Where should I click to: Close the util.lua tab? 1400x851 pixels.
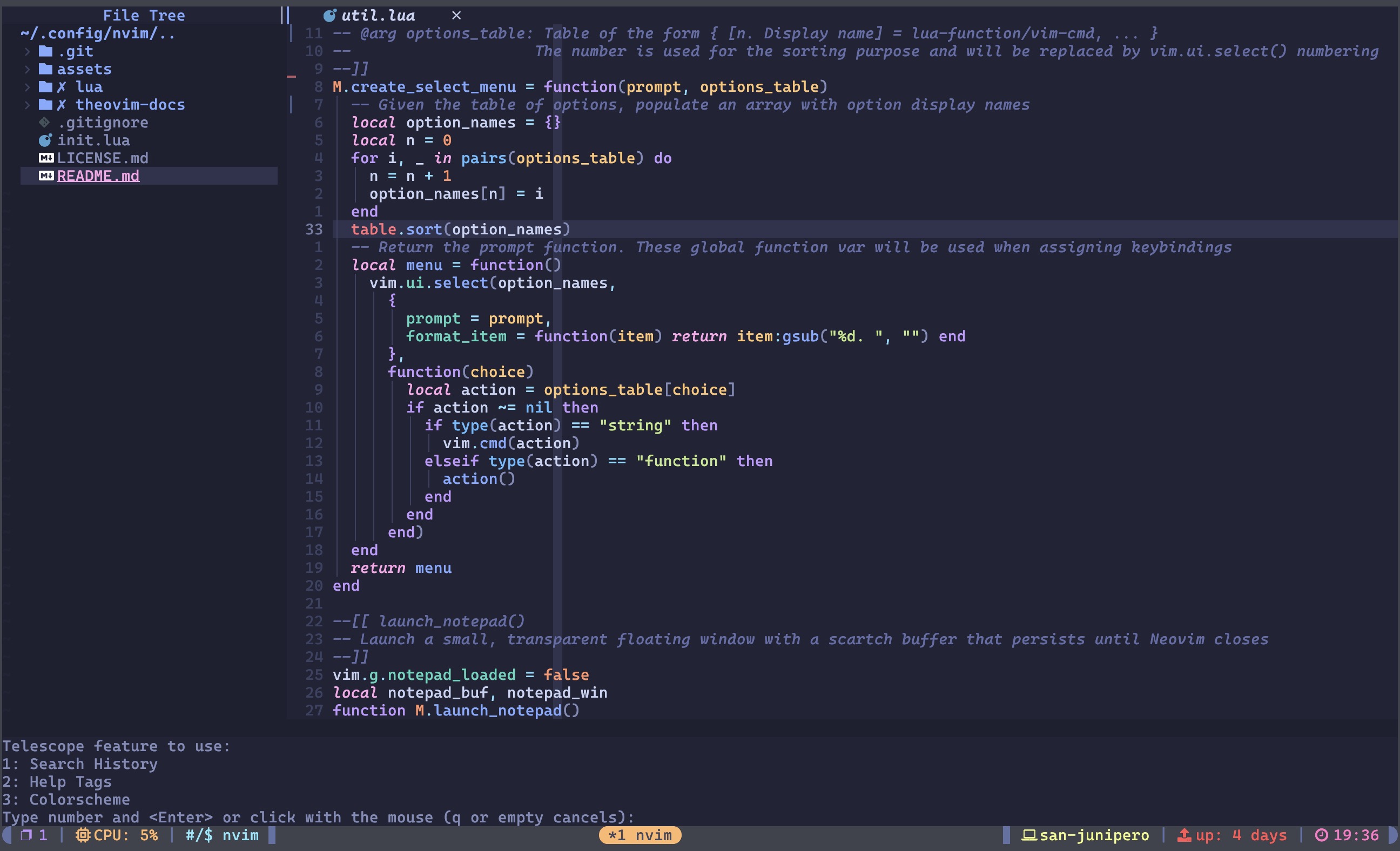456,15
